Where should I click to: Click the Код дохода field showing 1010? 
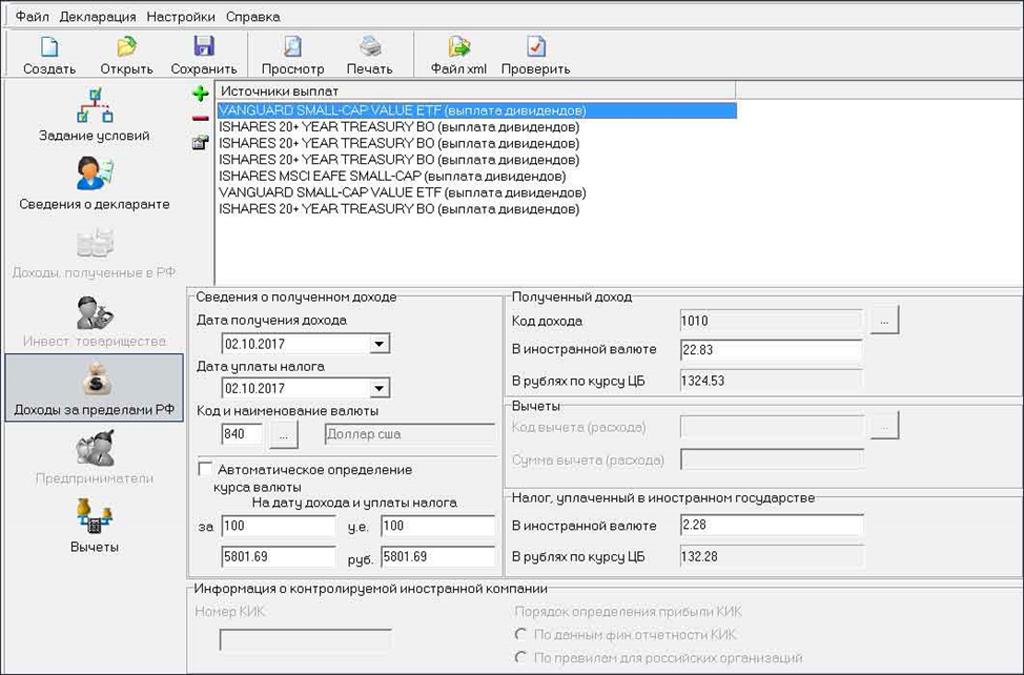[771, 321]
